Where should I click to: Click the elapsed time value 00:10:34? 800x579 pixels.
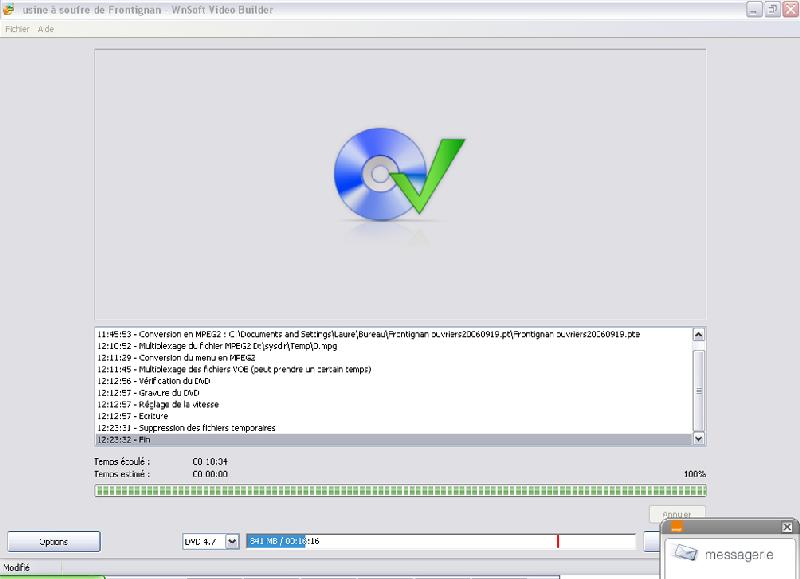[210, 462]
